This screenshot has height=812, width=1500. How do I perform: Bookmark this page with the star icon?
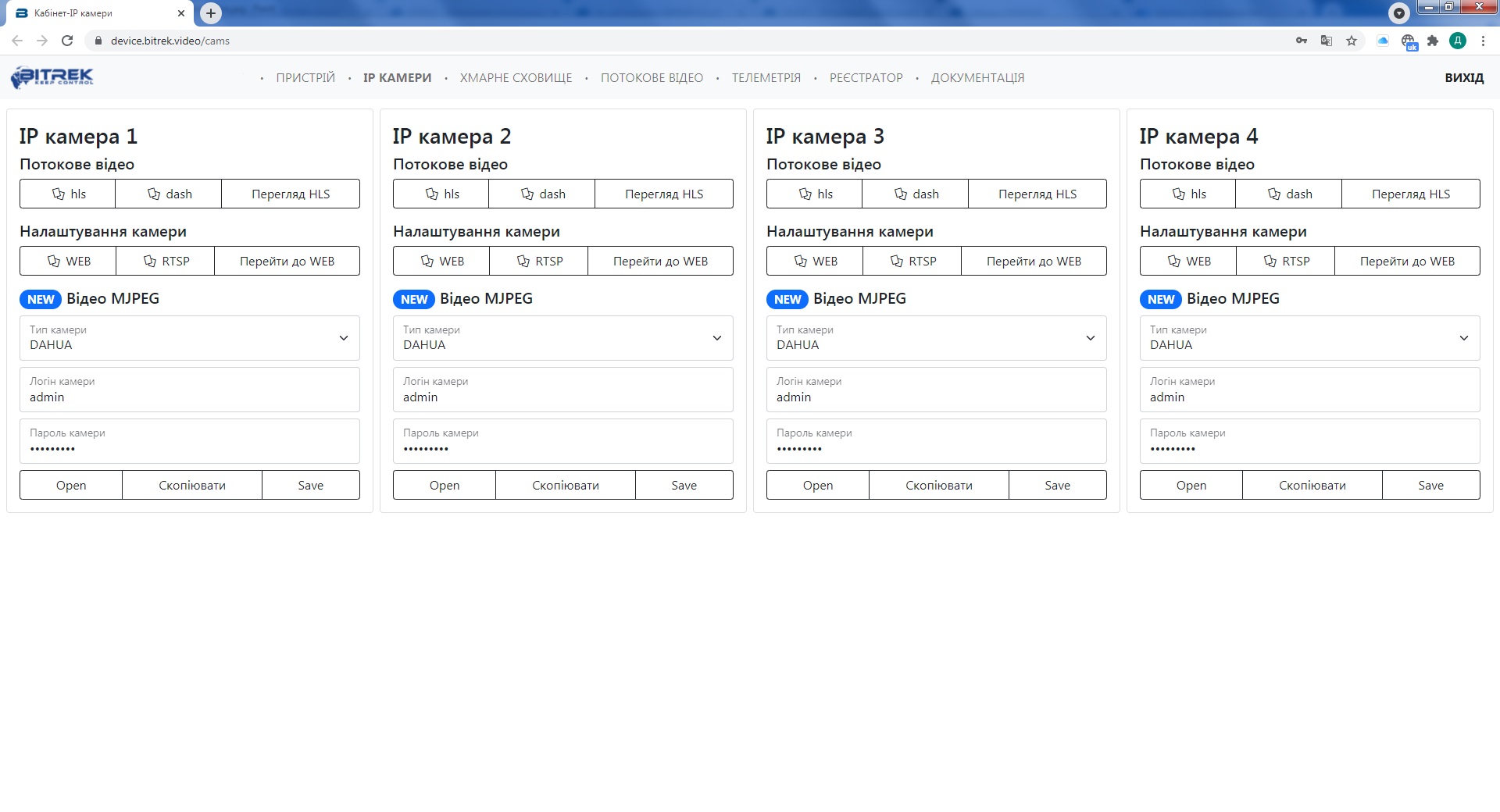(x=1352, y=41)
